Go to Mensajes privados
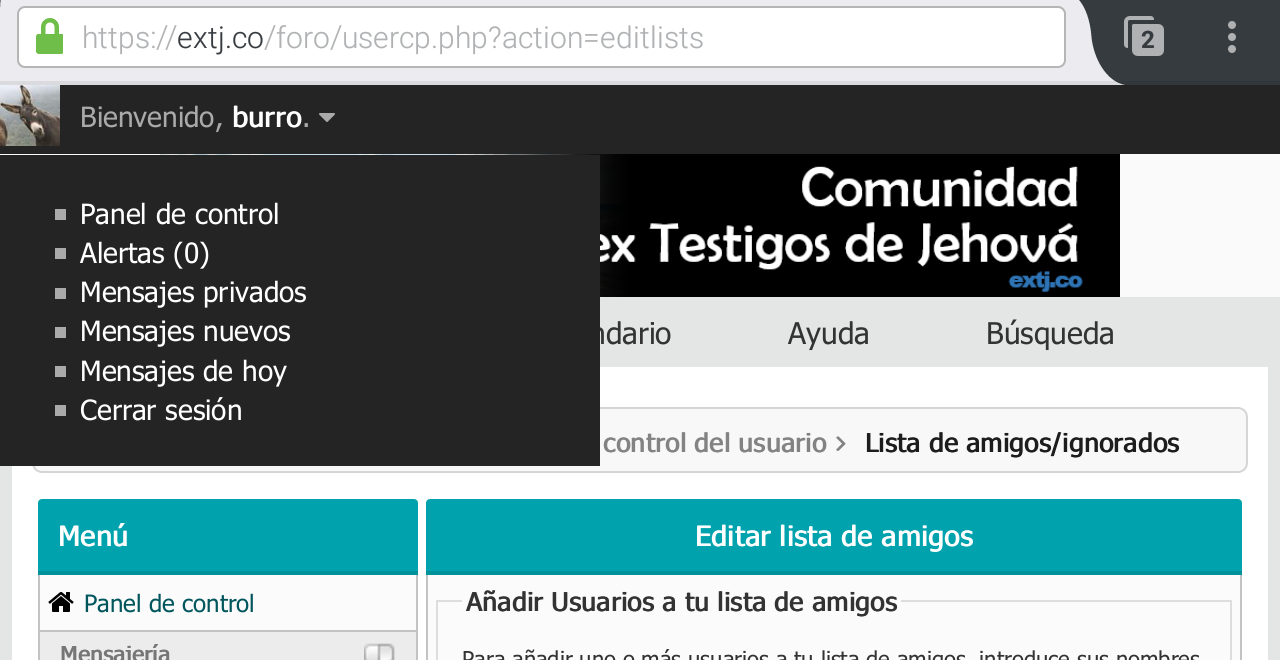This screenshot has width=1280, height=660. click(193, 292)
